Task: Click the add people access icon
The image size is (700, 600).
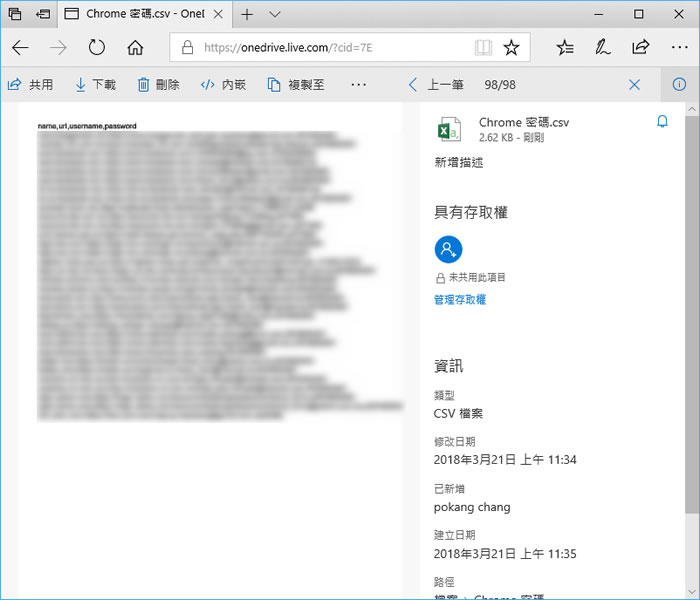Action: [448, 249]
